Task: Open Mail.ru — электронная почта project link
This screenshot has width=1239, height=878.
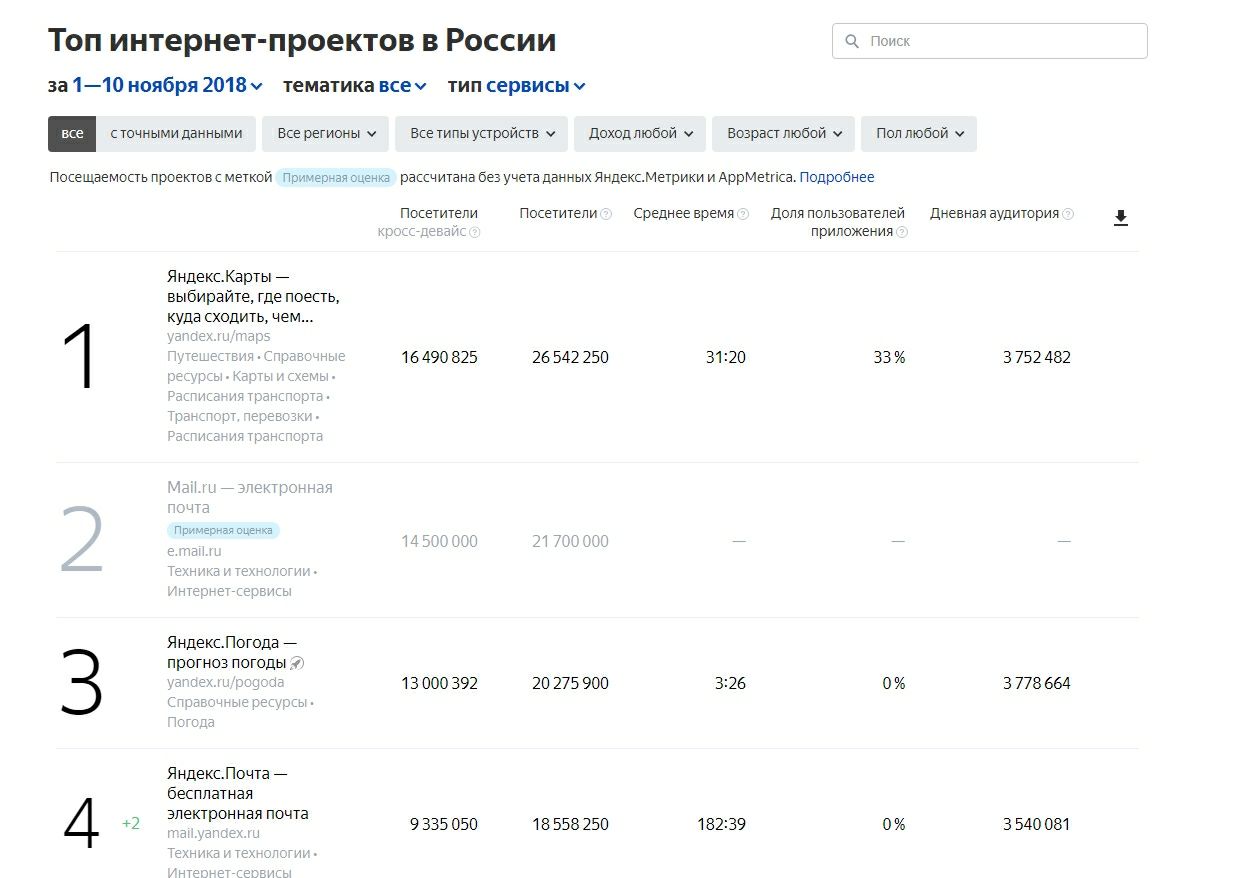Action: [250, 498]
